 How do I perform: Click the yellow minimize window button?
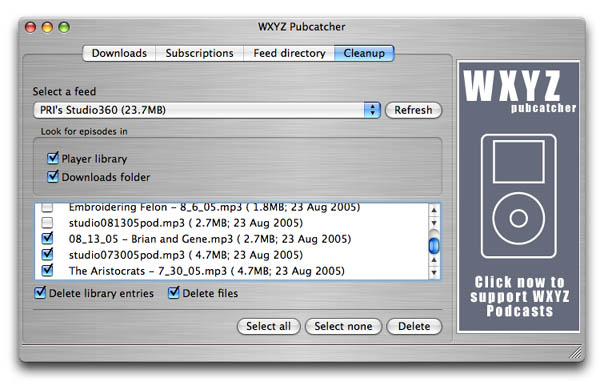point(47,27)
